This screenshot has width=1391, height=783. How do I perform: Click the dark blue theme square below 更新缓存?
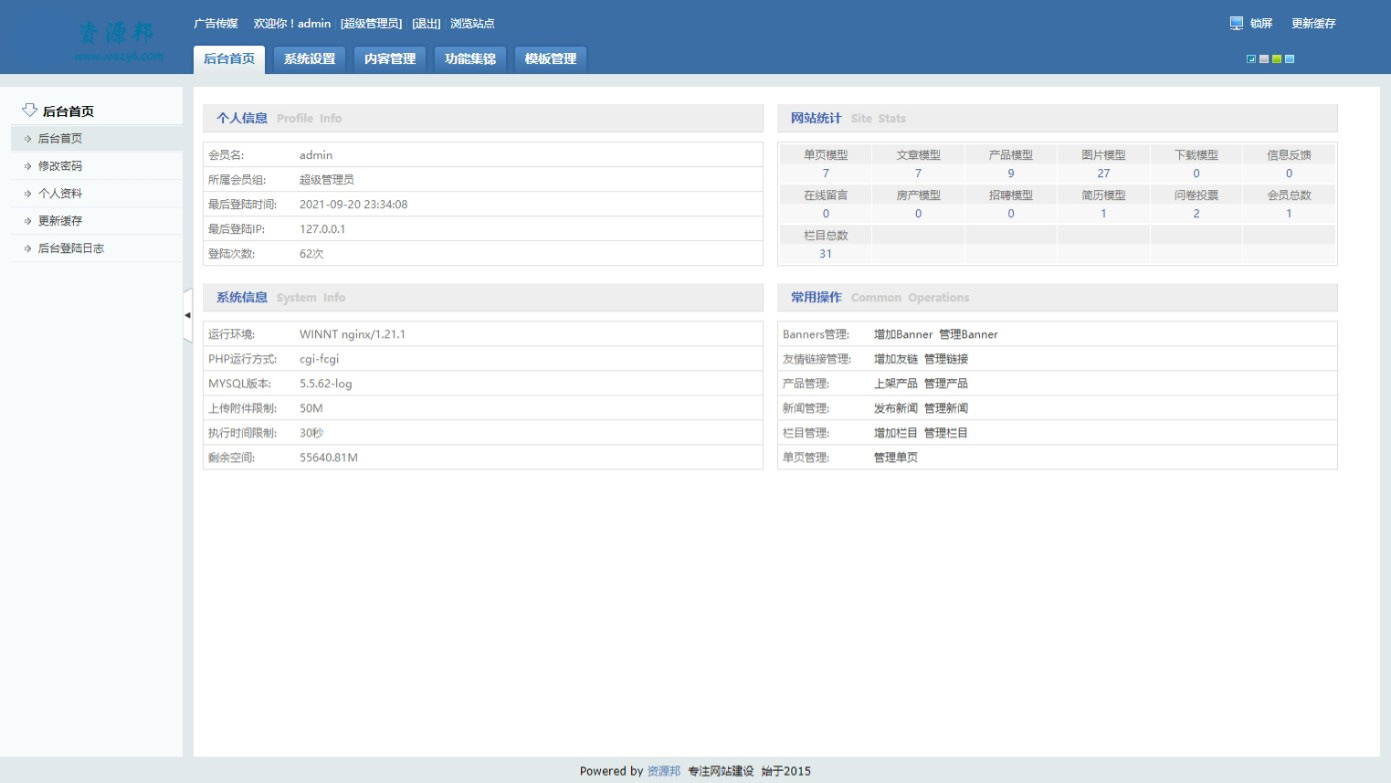(x=1251, y=59)
